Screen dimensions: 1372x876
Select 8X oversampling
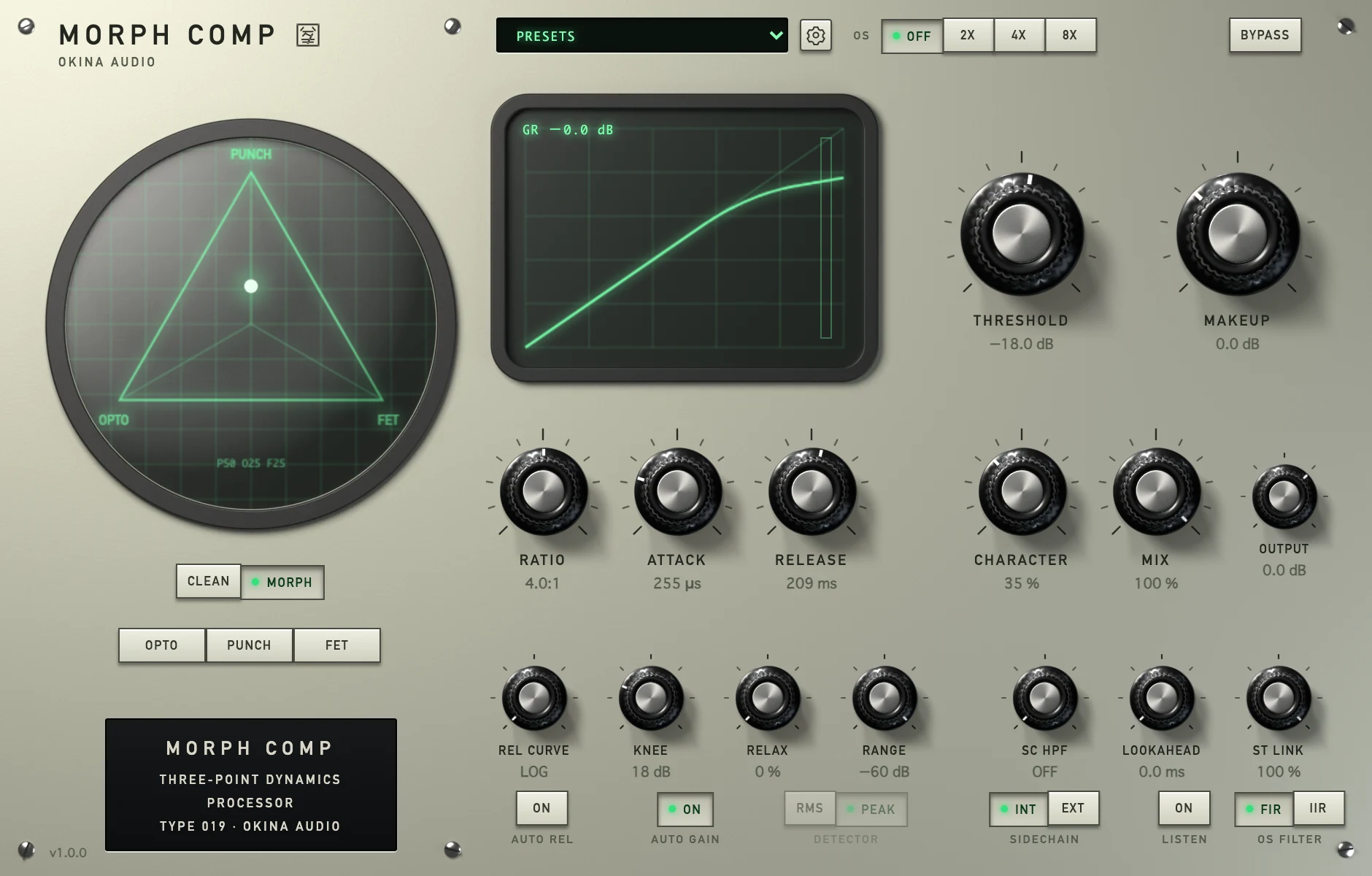coord(1070,35)
